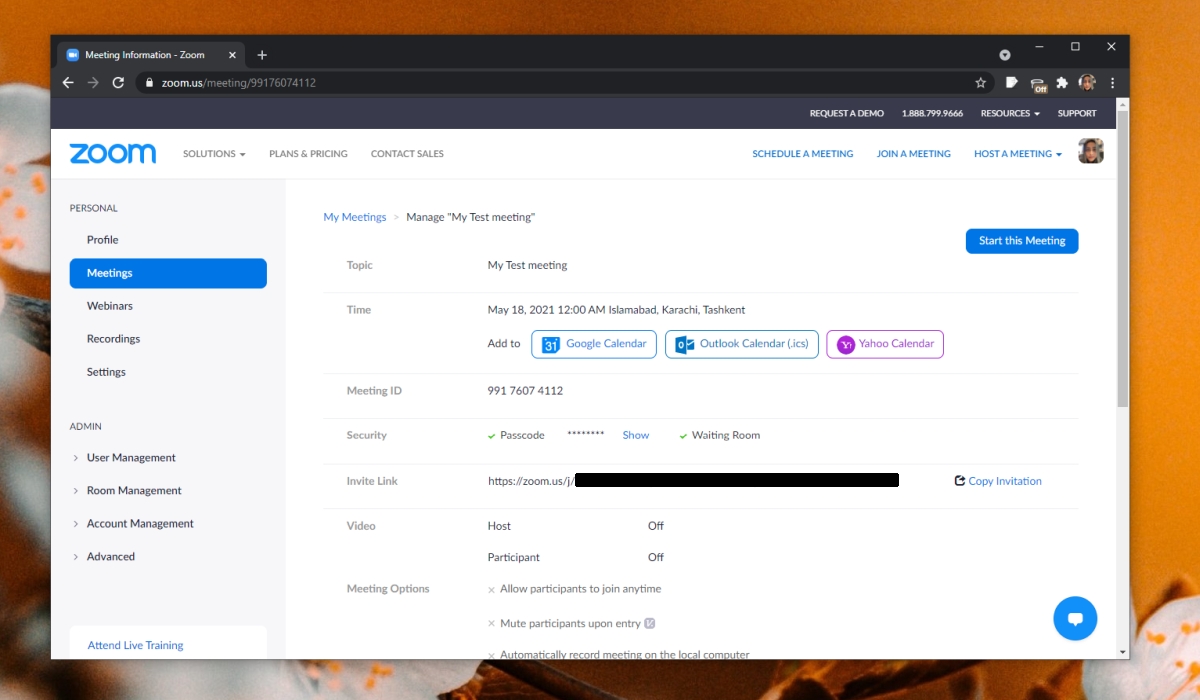
Task: Bookmark this page with the star icon
Action: pos(981,83)
